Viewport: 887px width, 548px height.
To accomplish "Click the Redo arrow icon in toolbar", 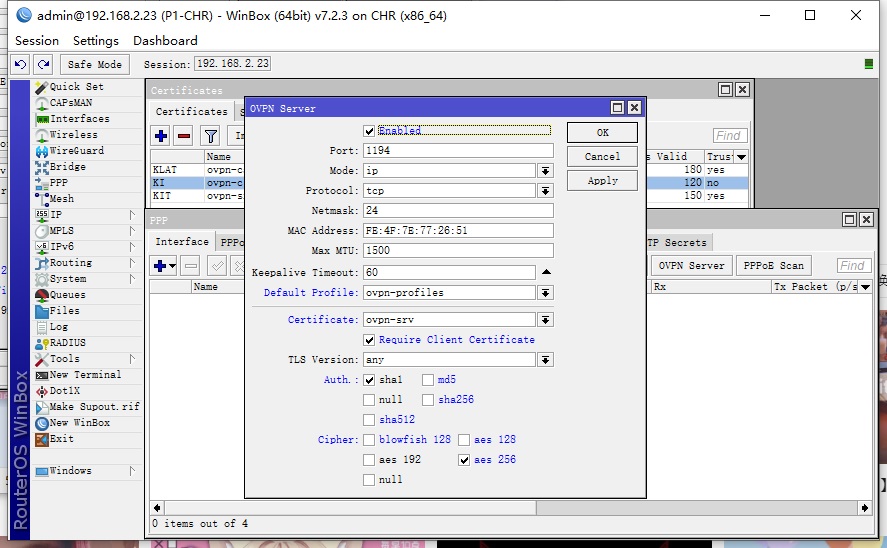I will [43, 64].
